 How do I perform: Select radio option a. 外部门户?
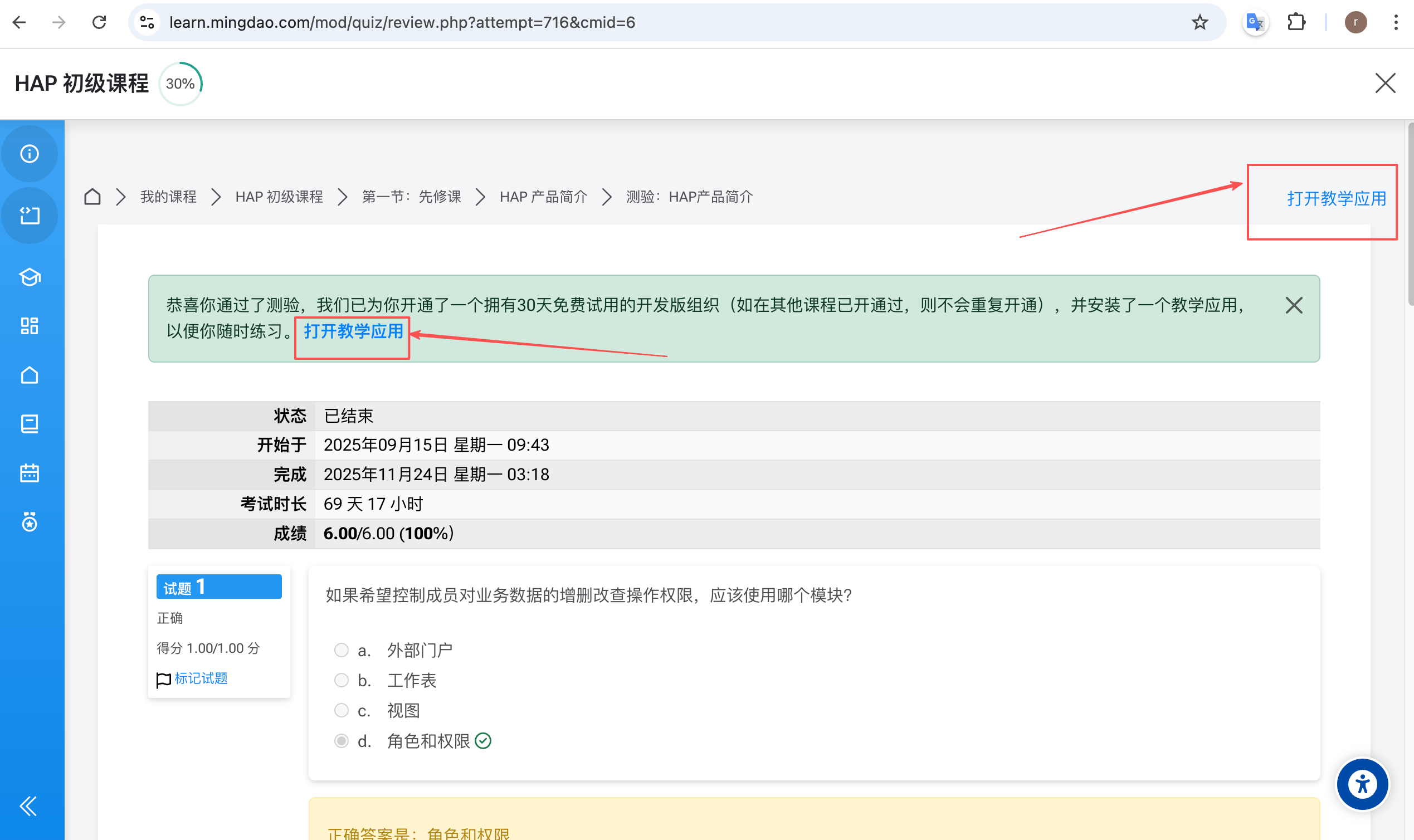(x=342, y=650)
